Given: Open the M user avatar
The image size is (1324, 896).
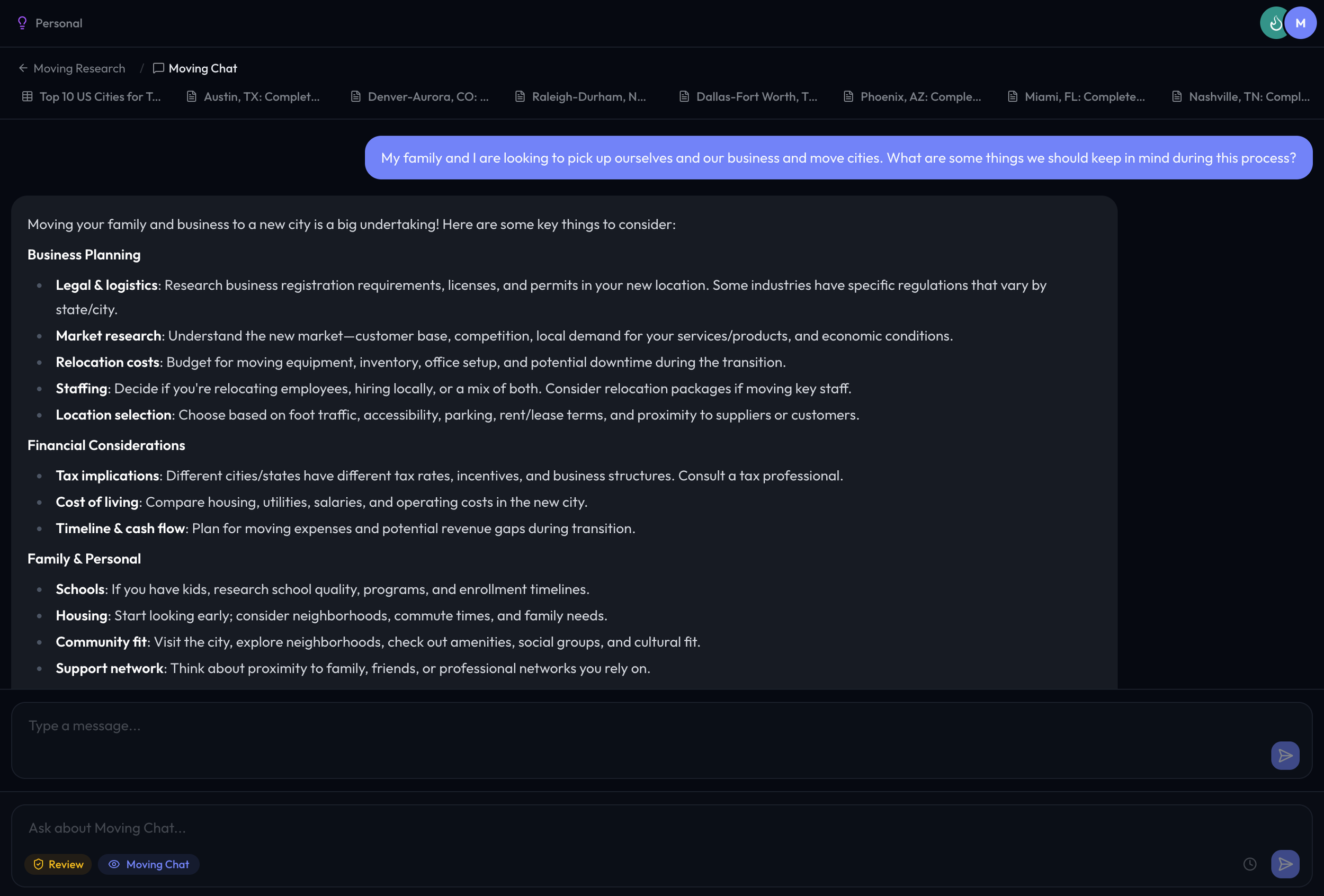Looking at the screenshot, I should (x=1300, y=23).
